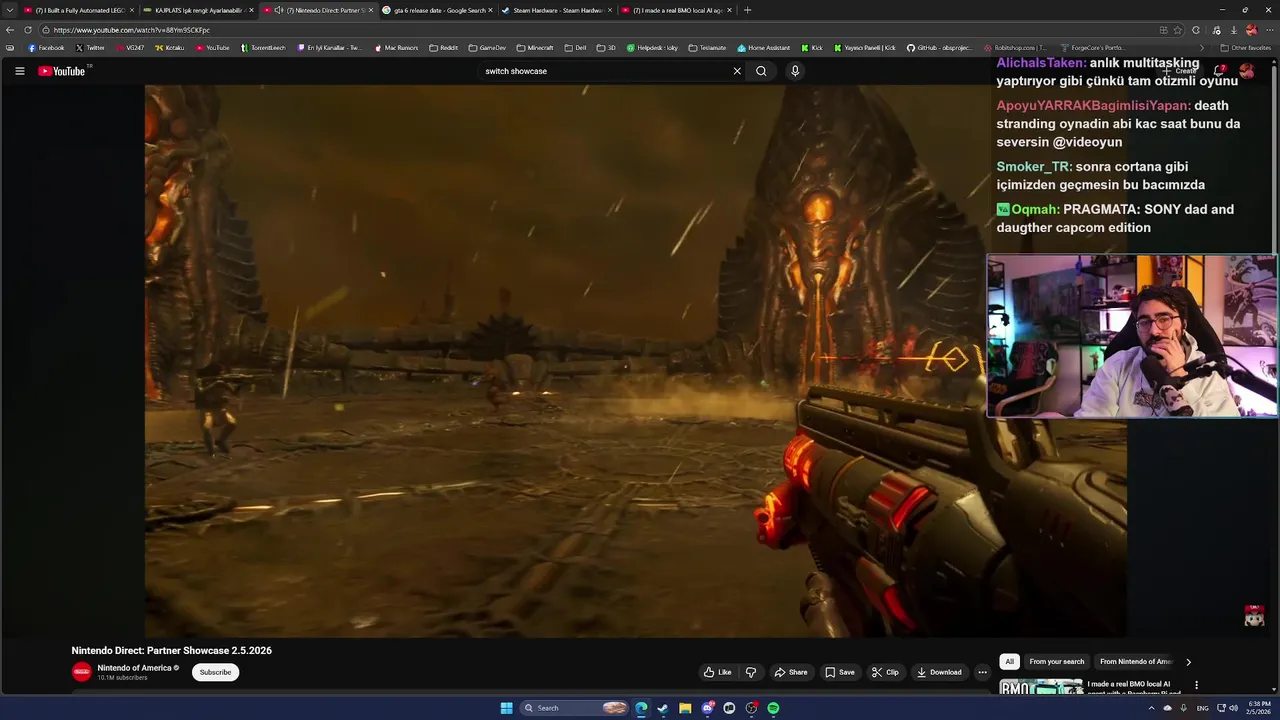Open the BMO local AI video thumbnail

coord(1041,687)
